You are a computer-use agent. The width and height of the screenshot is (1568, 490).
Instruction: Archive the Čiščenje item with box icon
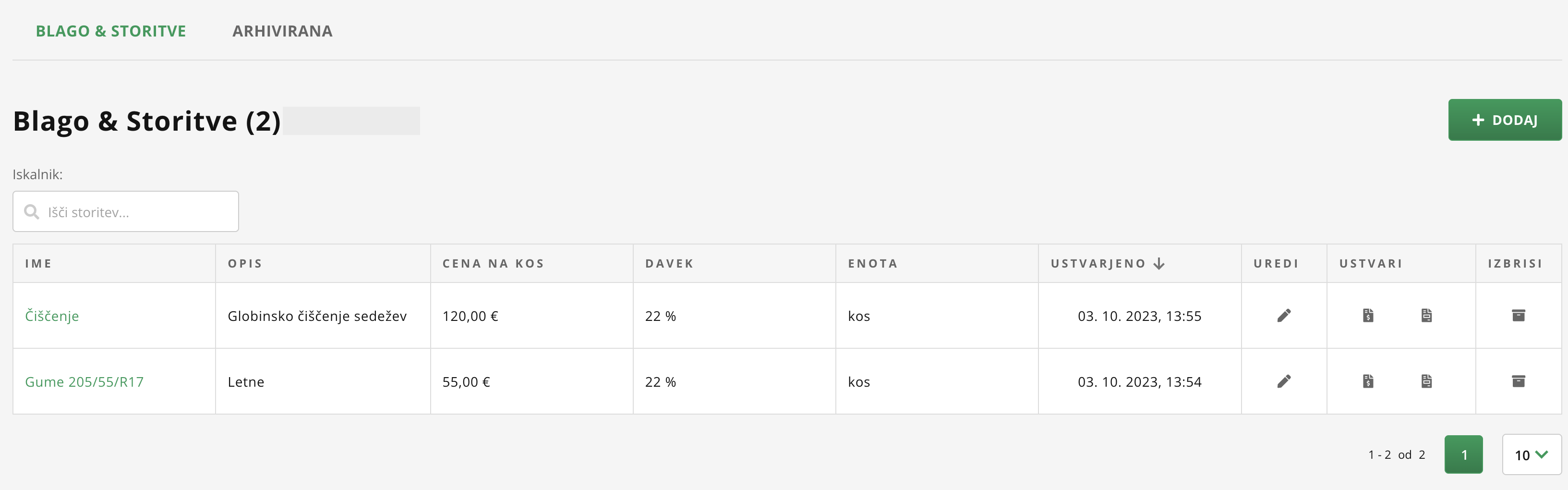click(1518, 315)
